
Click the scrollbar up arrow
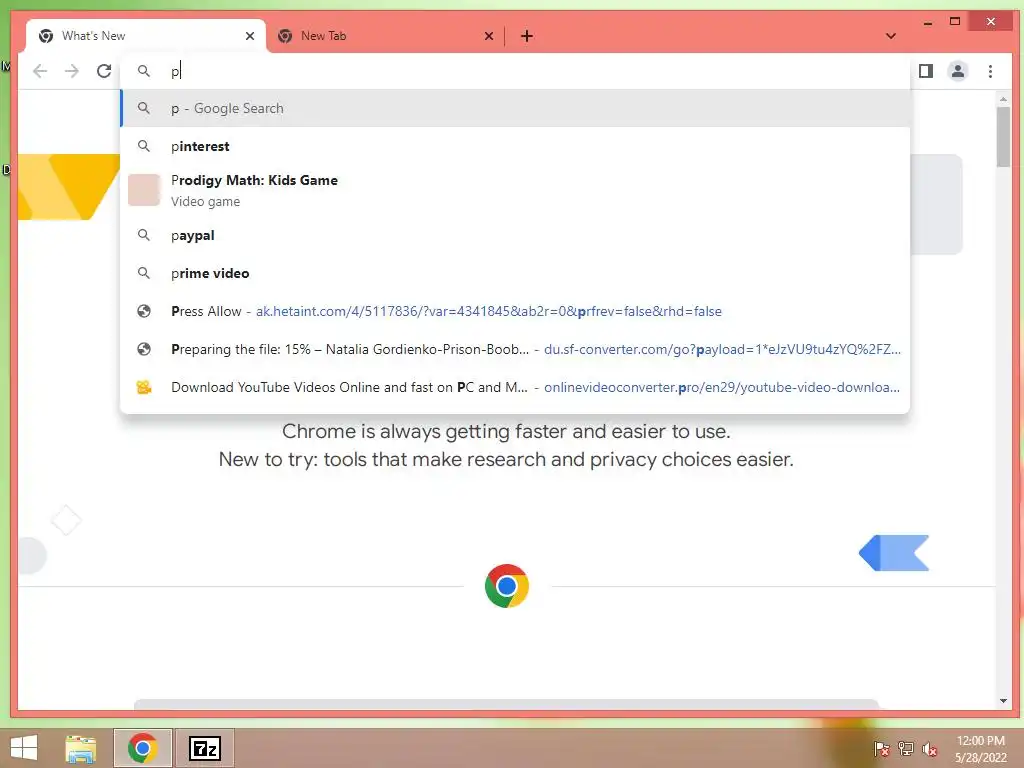[x=1003, y=99]
